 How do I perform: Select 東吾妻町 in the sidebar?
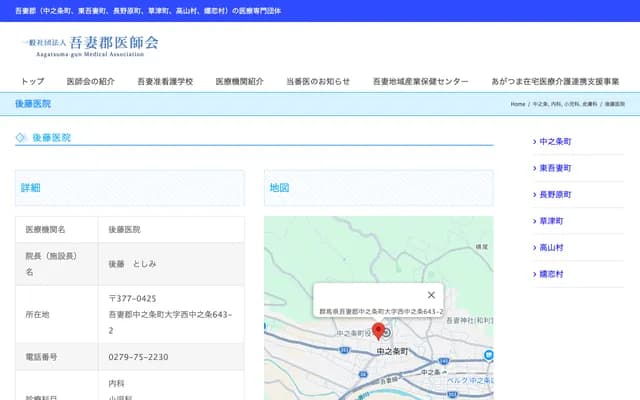555,168
